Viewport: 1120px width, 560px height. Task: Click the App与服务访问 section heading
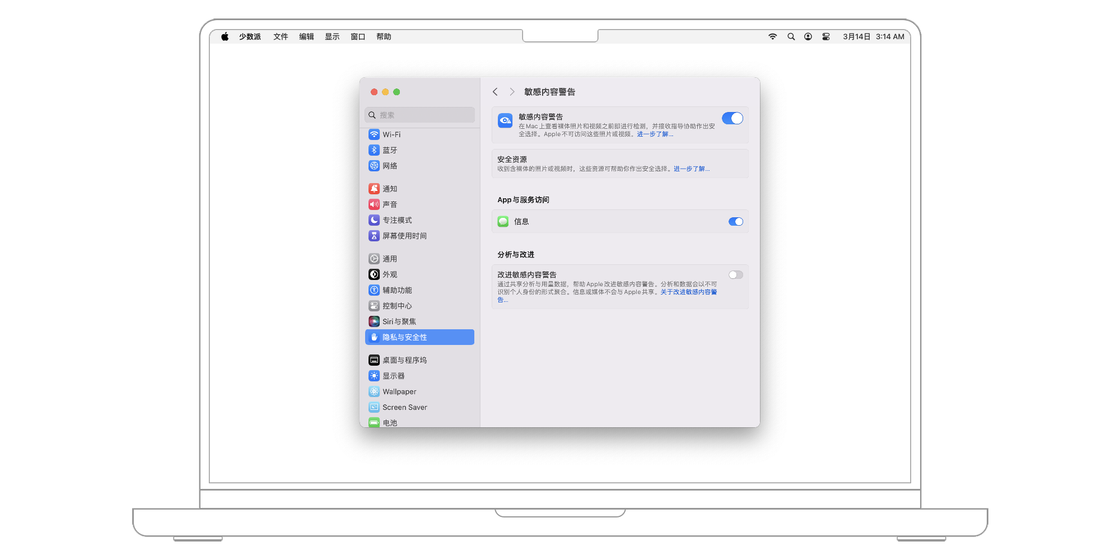pyautogui.click(x=523, y=200)
